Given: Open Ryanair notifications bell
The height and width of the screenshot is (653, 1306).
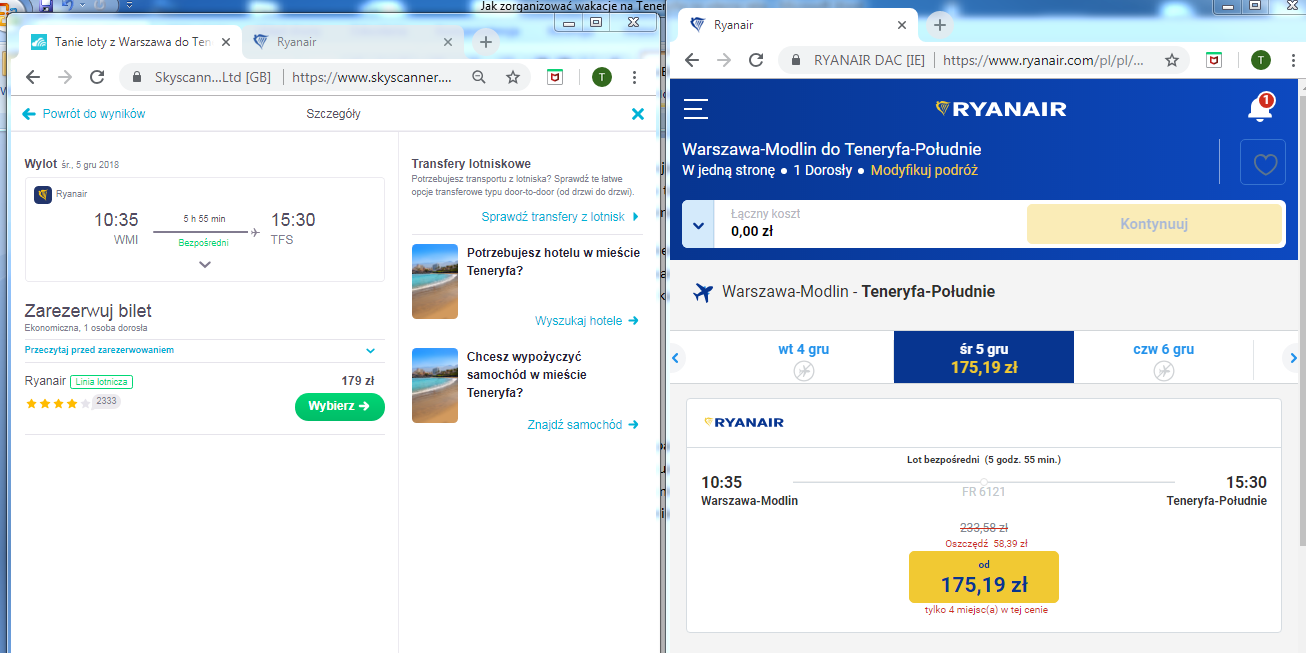Looking at the screenshot, I should [1260, 108].
